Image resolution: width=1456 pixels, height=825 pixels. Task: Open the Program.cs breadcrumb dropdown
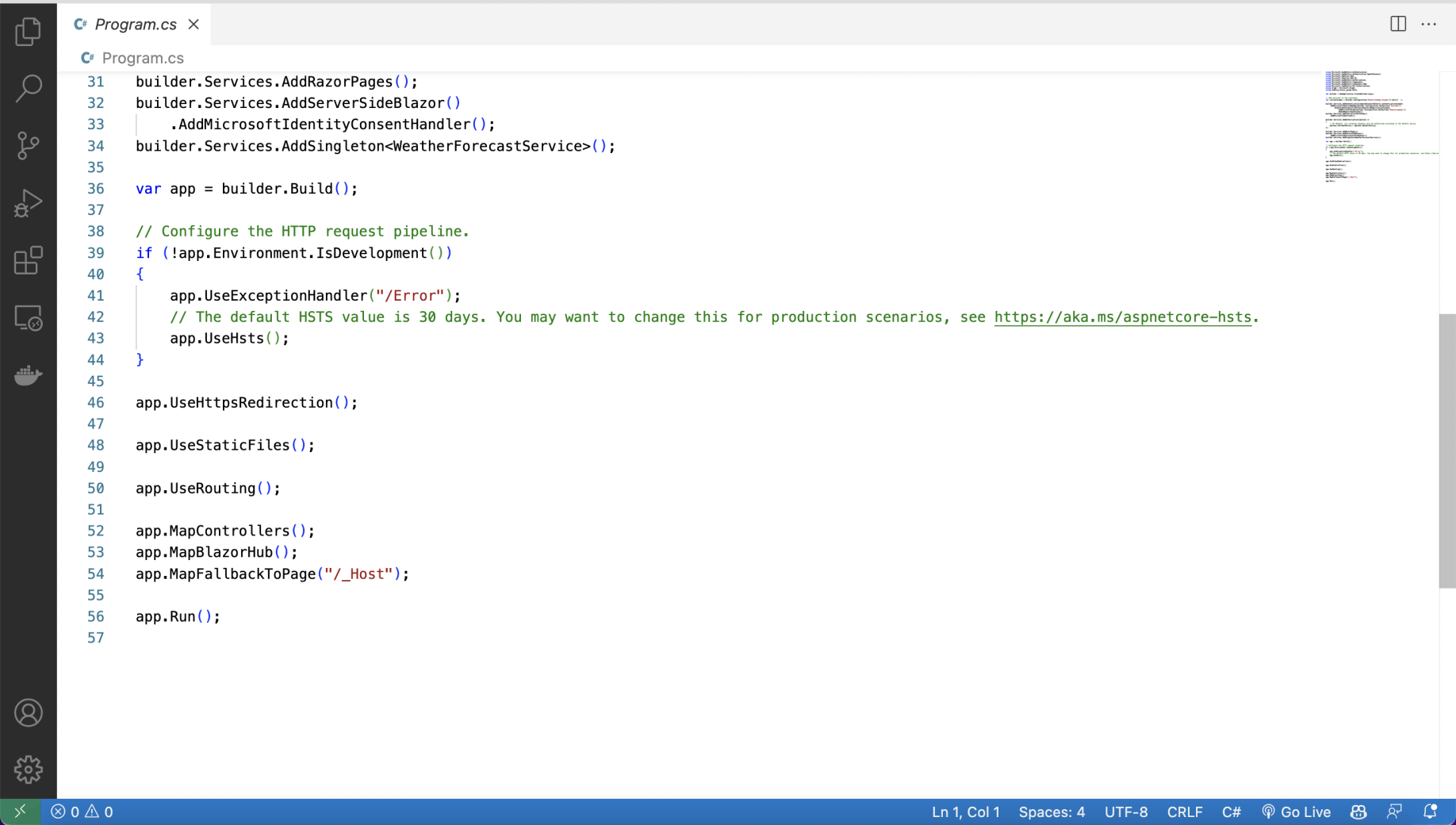143,57
